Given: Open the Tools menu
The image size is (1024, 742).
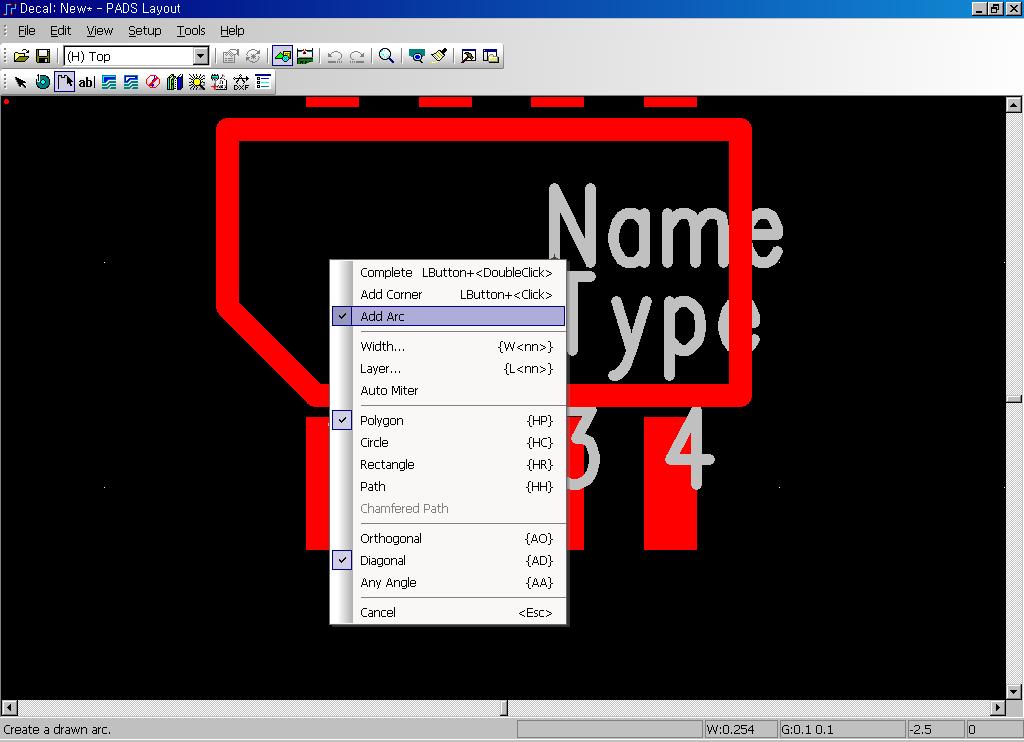Looking at the screenshot, I should 191,31.
